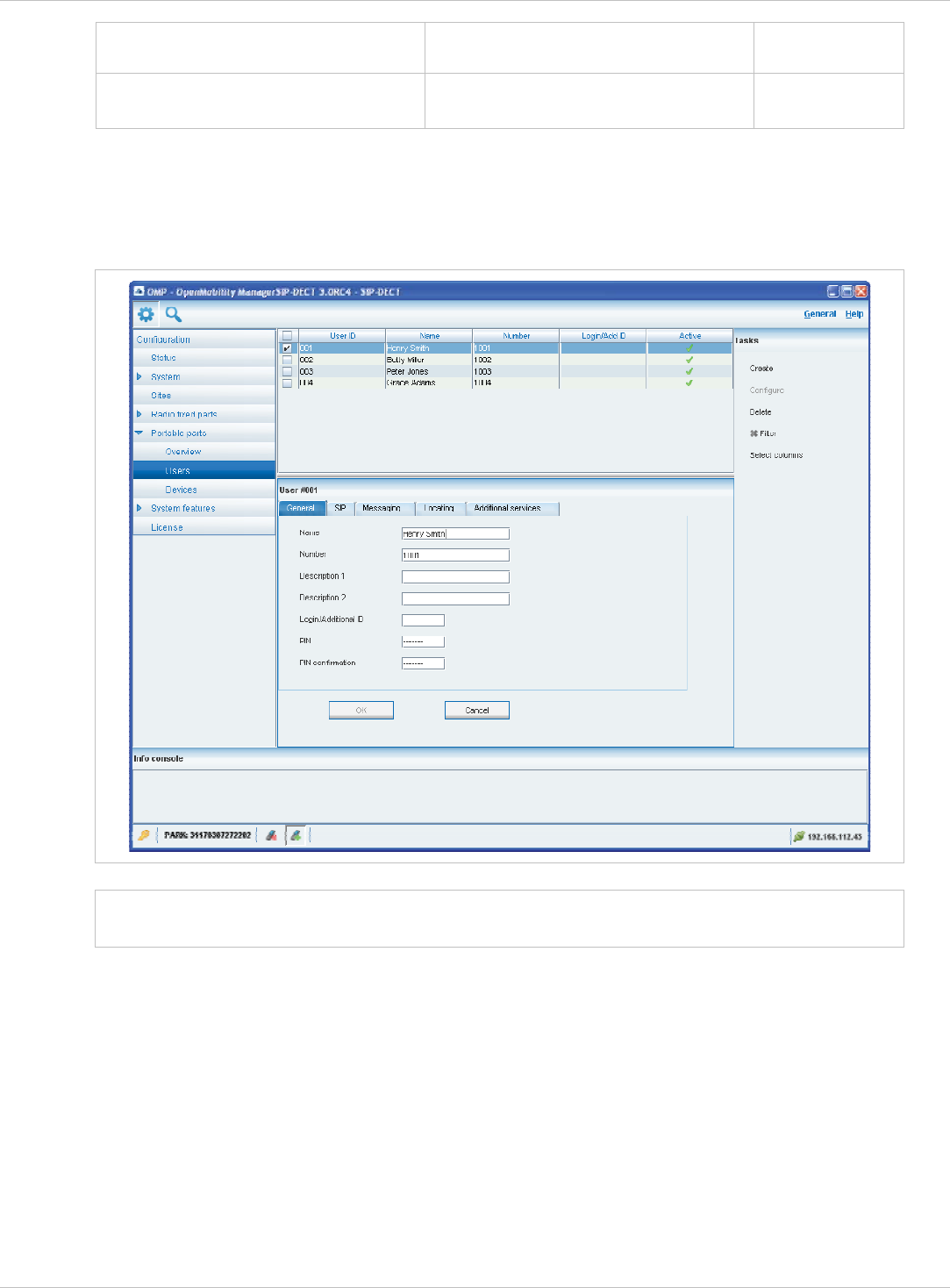
Task: Expand the Radio fixed parts node arrow
Action: pyautogui.click(x=139, y=414)
